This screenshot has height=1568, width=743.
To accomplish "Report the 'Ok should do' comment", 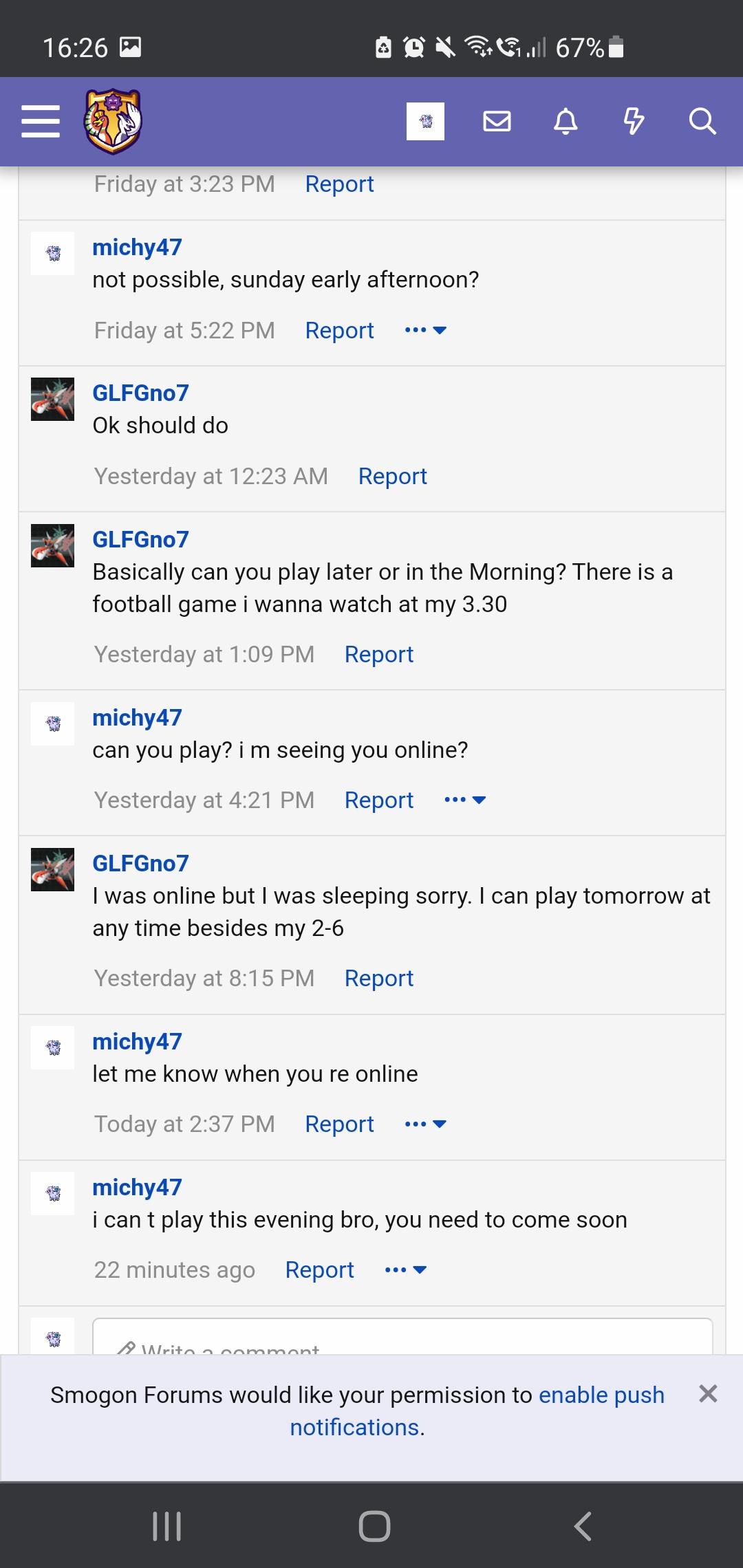I will point(393,477).
